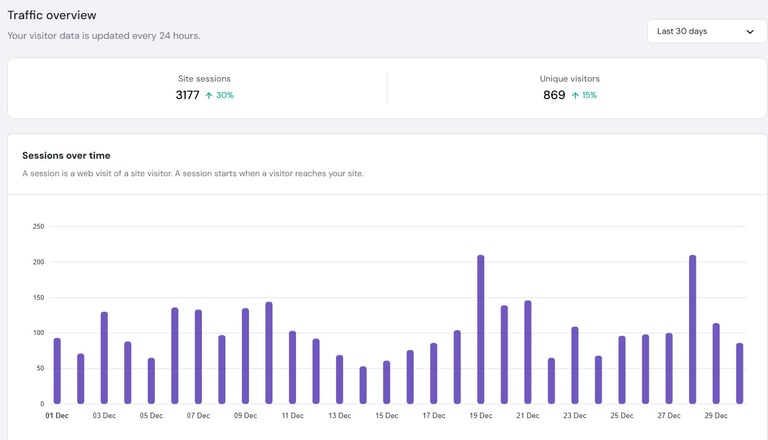Click the Site sessions label

tap(204, 78)
